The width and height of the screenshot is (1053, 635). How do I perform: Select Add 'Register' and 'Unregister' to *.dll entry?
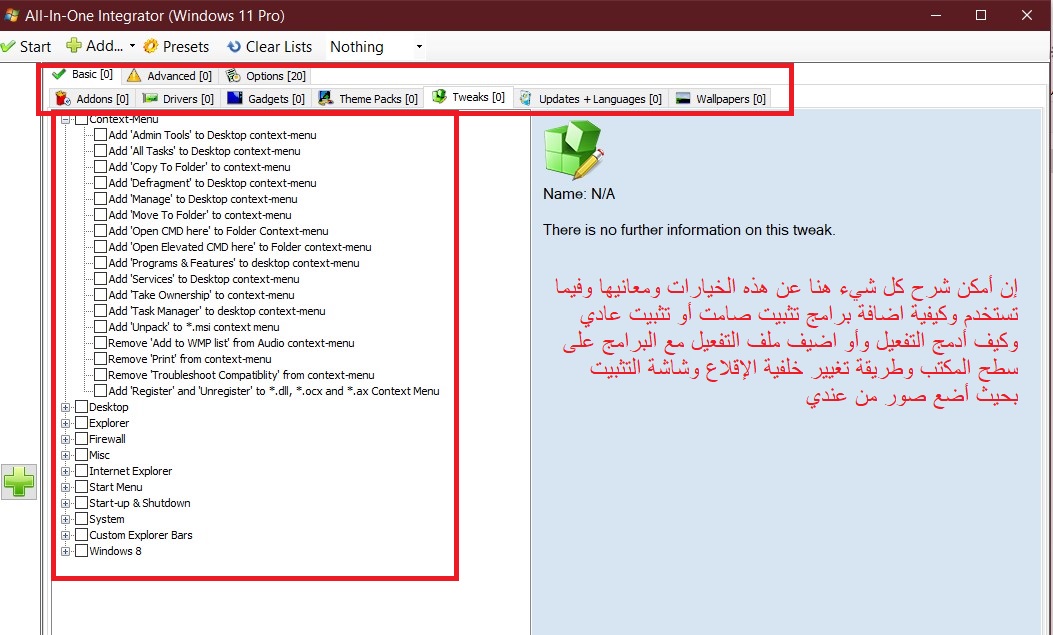coord(274,391)
